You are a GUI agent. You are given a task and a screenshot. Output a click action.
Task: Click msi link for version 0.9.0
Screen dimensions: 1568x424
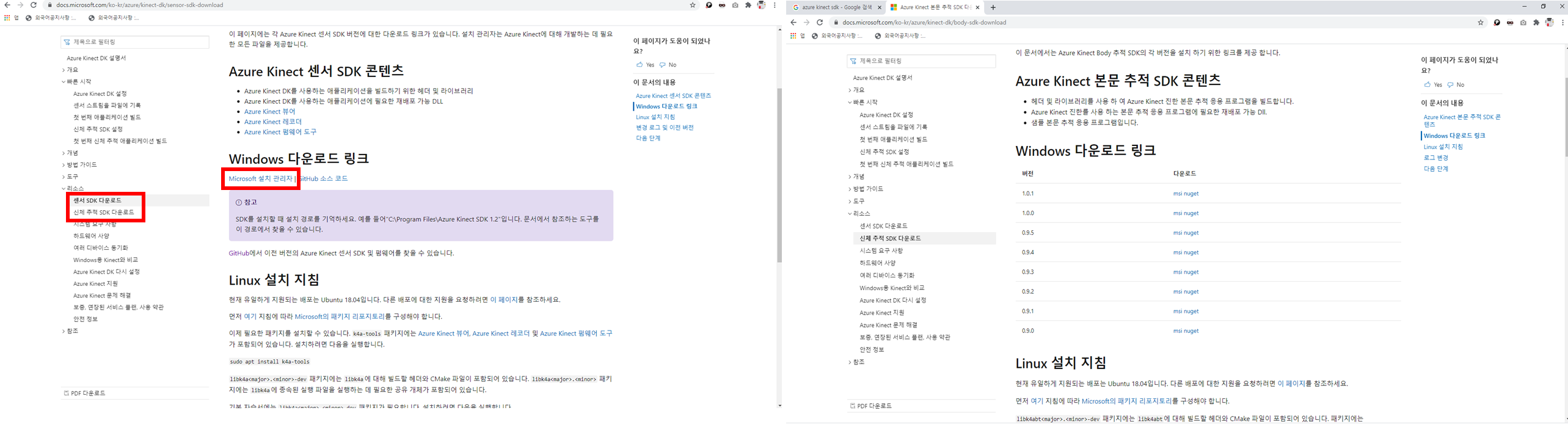(1177, 331)
